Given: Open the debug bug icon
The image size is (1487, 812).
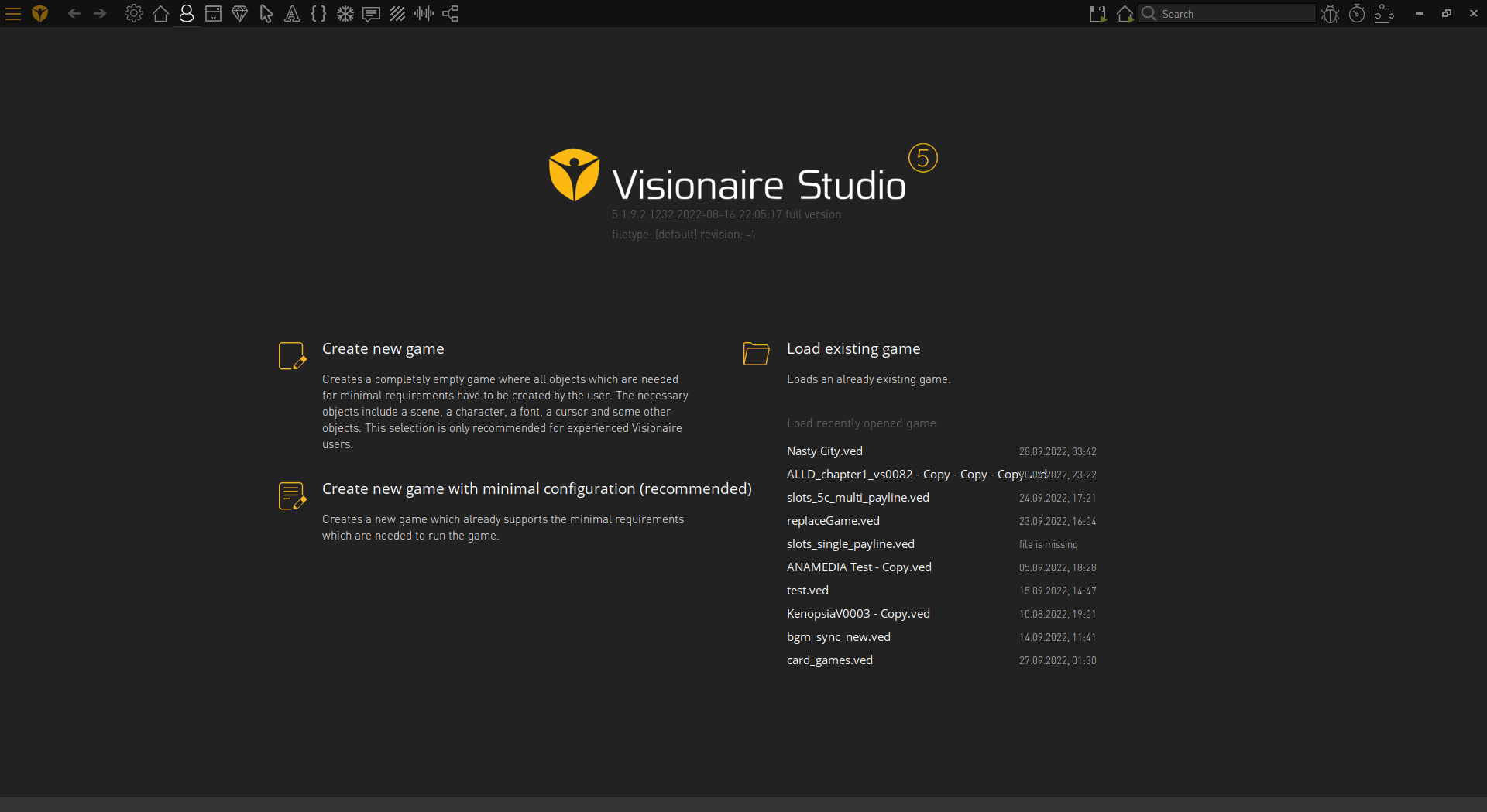Looking at the screenshot, I should 1331,14.
